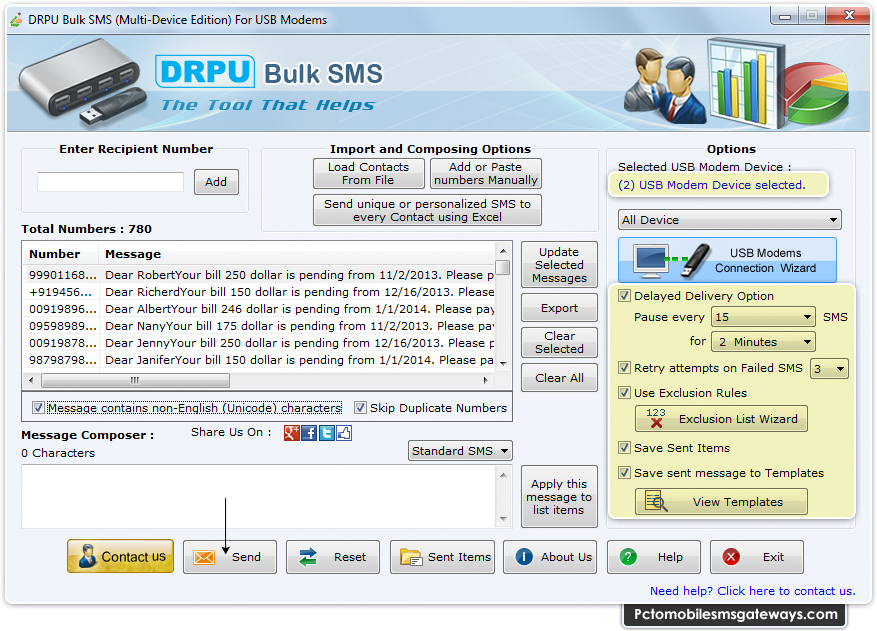Click Need help contact us link
Viewport: 877px width, 631px height.
[752, 591]
